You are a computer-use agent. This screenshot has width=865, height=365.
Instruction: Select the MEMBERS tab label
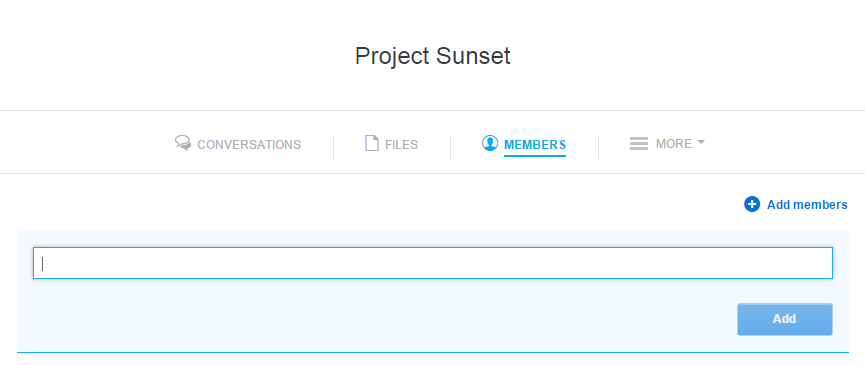pos(535,145)
